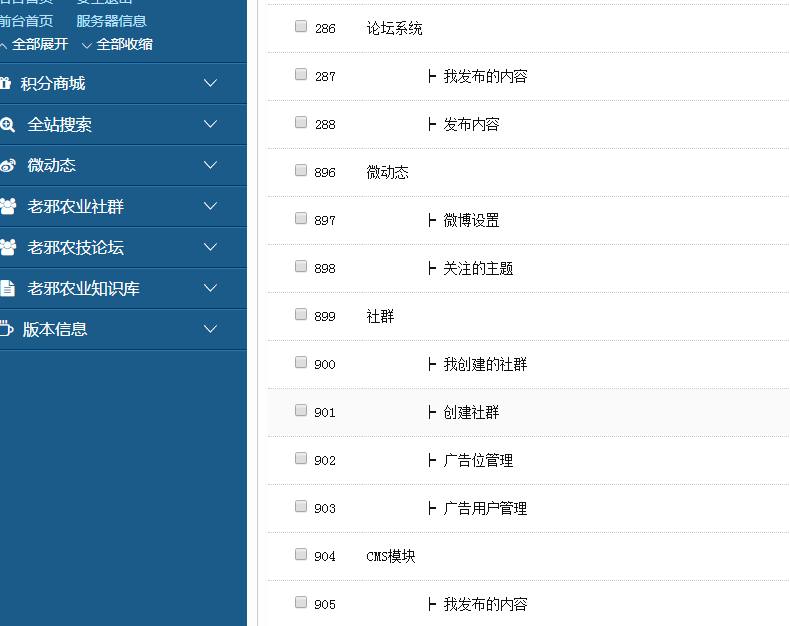Screen dimensions: 790x626
Task: Select the checkbox for row 901 创建社群
Action: tap(301, 411)
